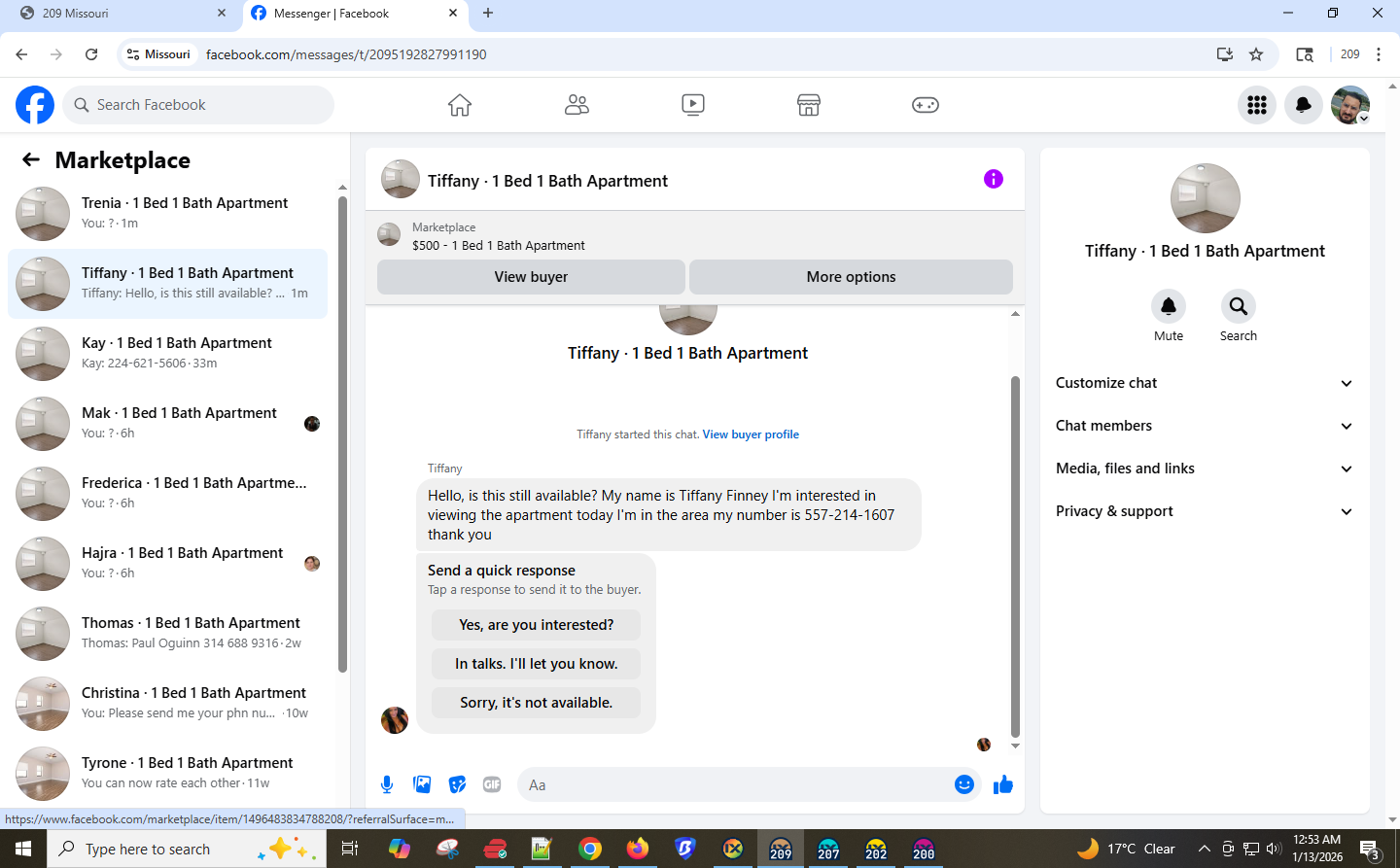The image size is (1400, 868).
Task: Send quick reply 'Yes, are you interested?'
Action: click(536, 625)
